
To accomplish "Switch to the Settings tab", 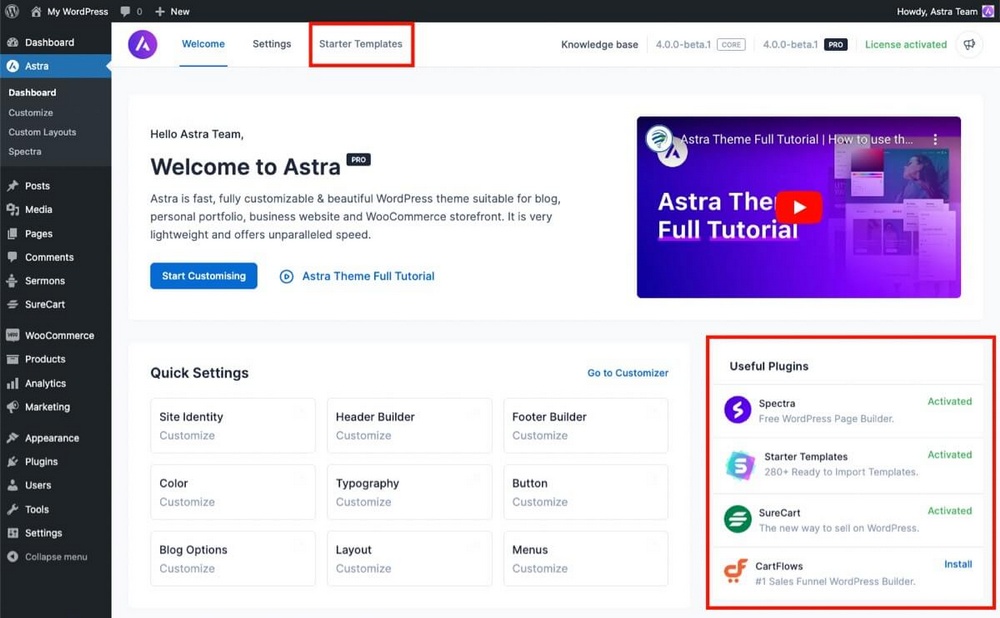I will click(x=272, y=44).
